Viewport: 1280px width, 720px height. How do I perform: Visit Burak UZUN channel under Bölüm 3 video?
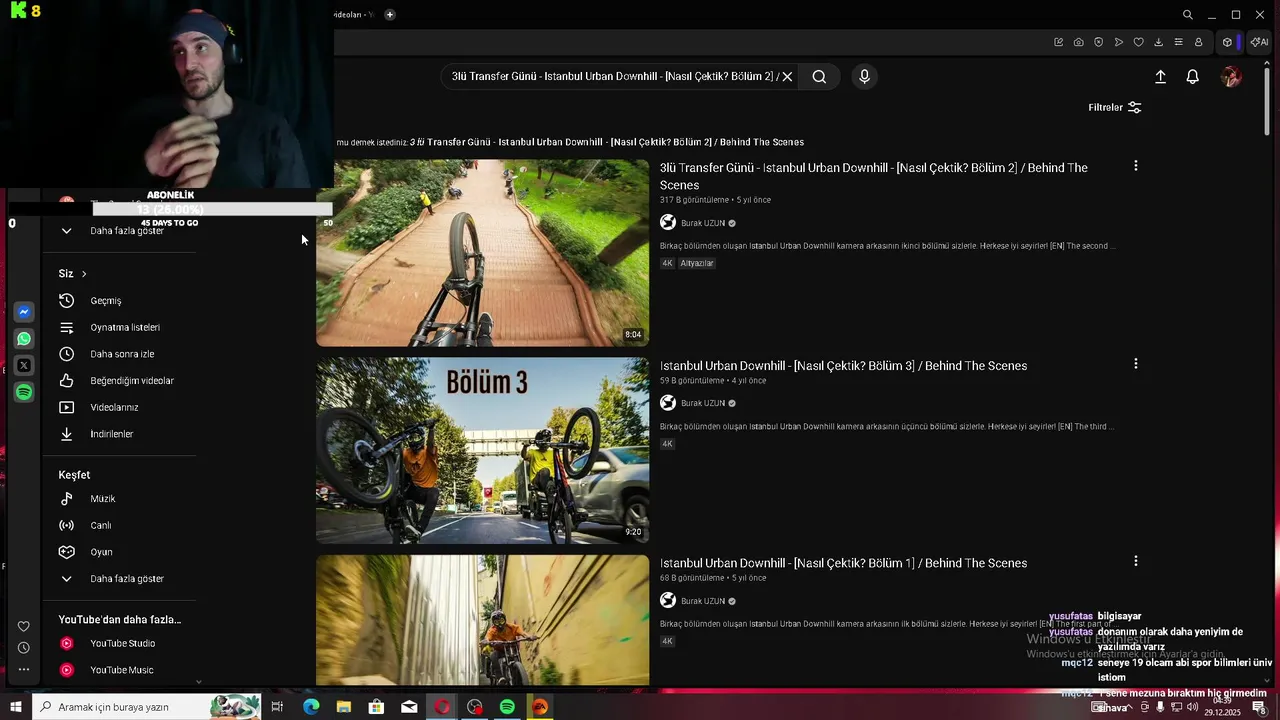tap(703, 403)
